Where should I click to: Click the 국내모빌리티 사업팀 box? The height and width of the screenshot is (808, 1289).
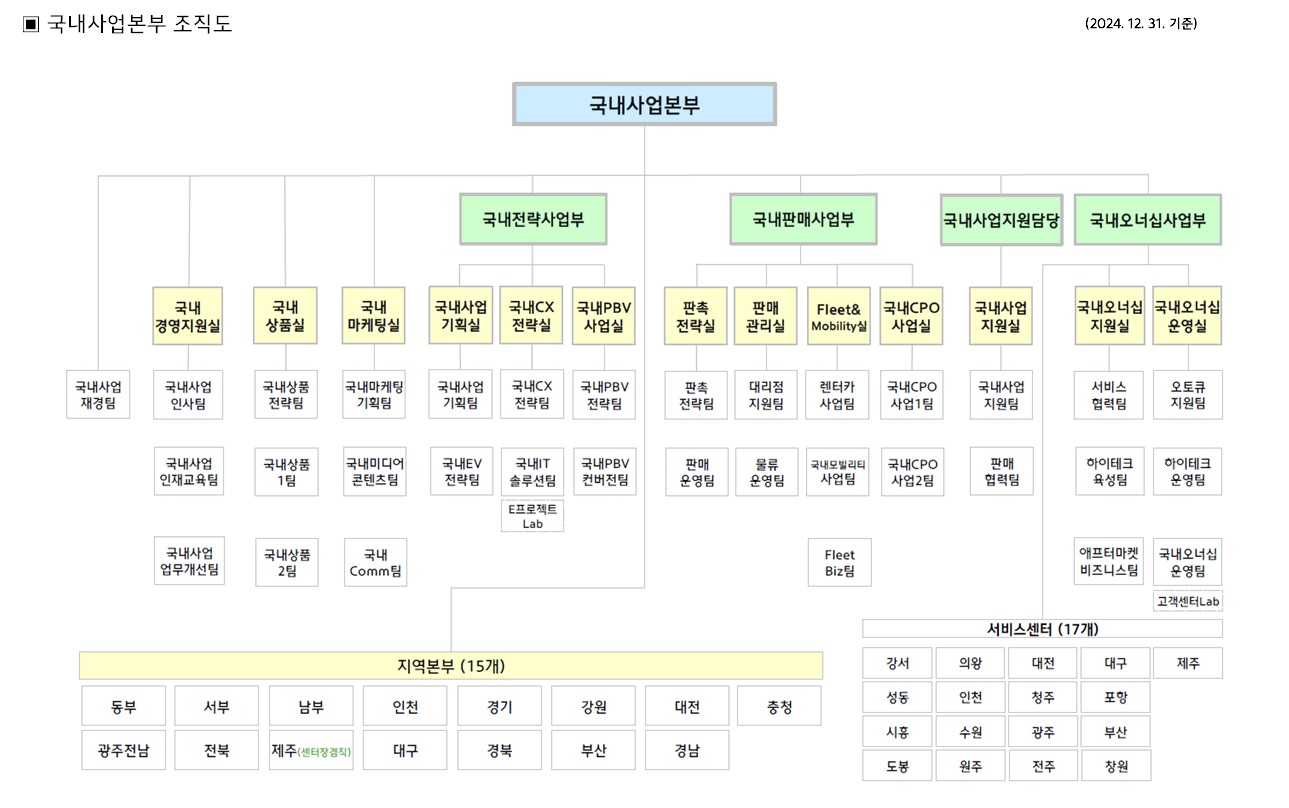(838, 472)
